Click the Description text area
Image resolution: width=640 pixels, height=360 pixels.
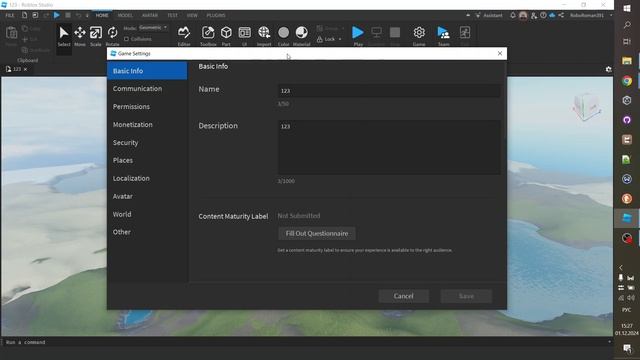tap(389, 147)
